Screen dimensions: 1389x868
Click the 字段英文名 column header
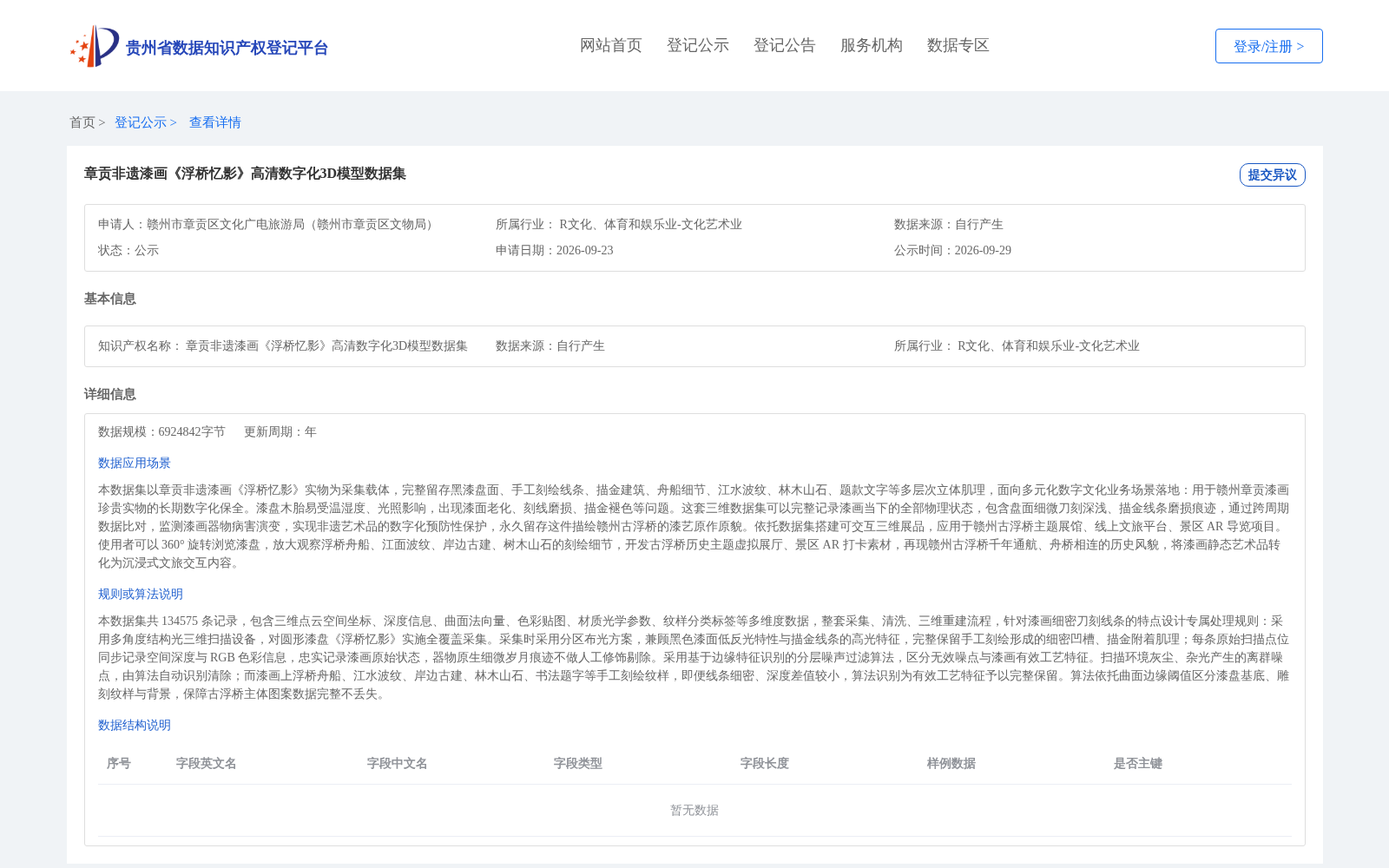[207, 763]
